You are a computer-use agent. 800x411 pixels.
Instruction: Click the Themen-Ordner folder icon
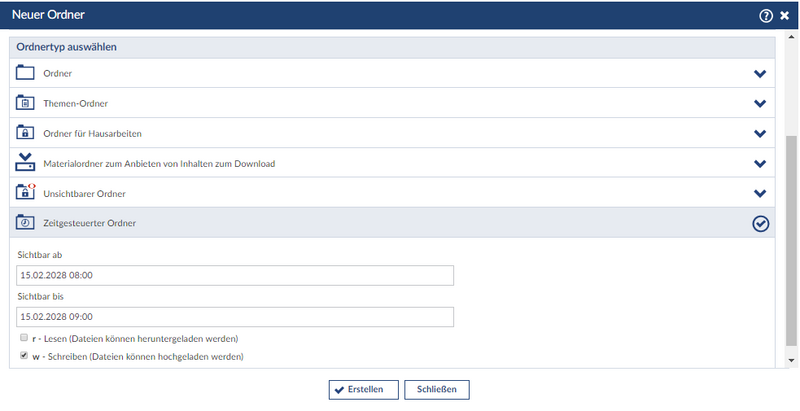[25, 103]
